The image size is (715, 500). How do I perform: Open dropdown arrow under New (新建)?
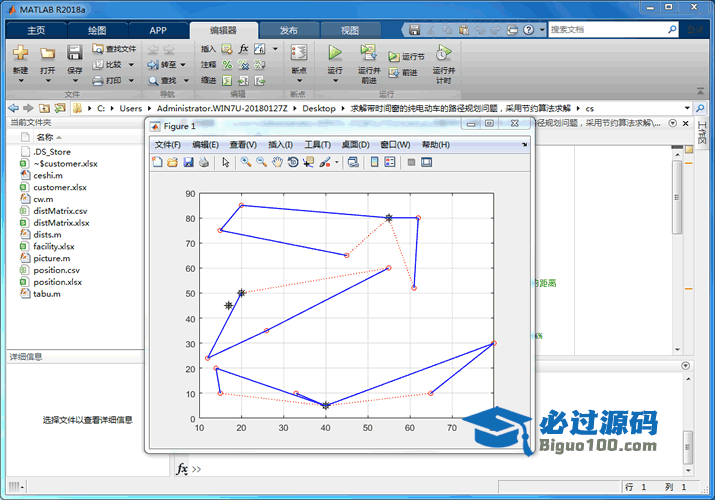click(x=21, y=81)
